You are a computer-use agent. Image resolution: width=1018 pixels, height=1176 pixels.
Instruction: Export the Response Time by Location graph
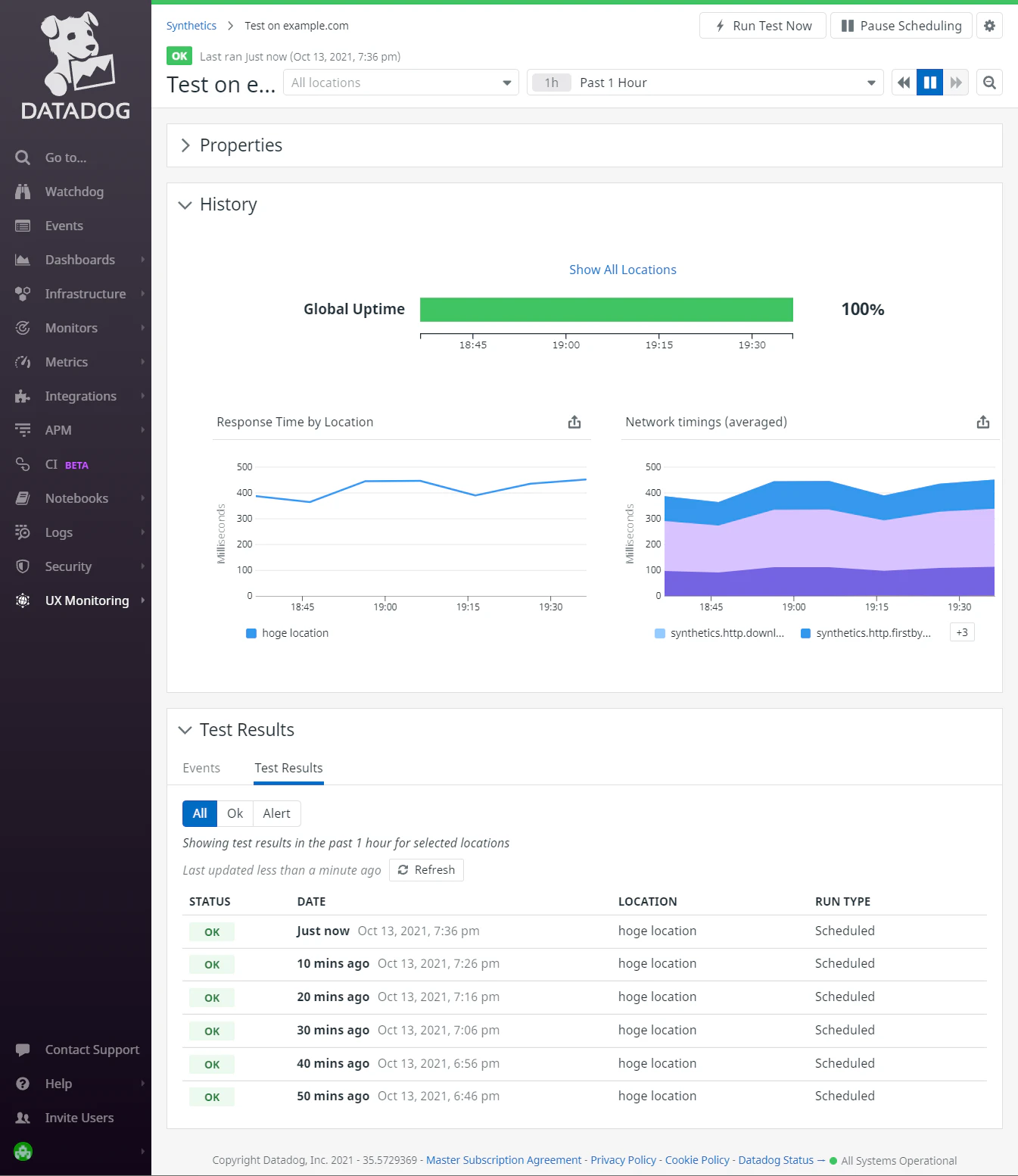[x=574, y=422]
